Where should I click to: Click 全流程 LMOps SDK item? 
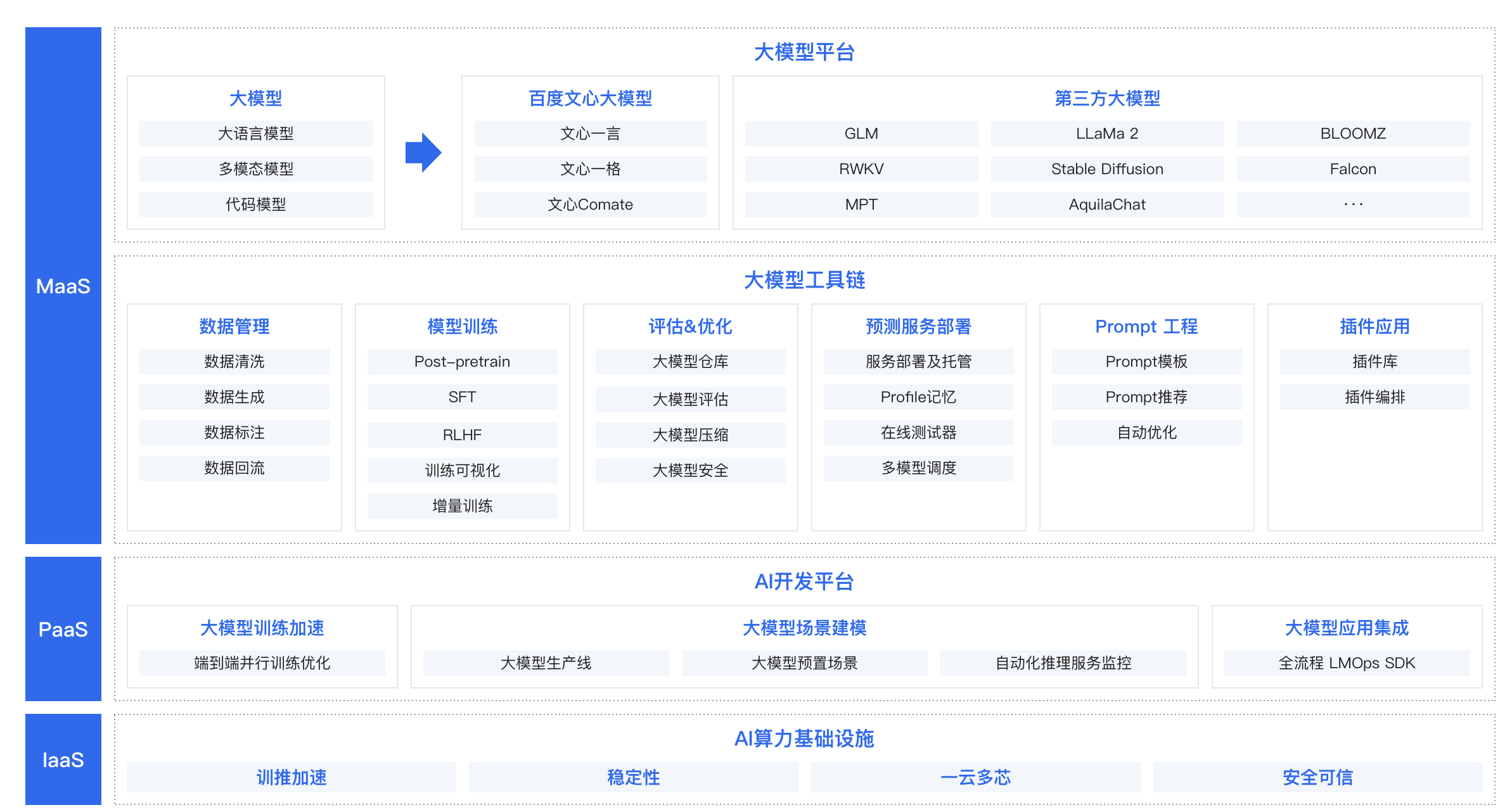[x=1347, y=663]
